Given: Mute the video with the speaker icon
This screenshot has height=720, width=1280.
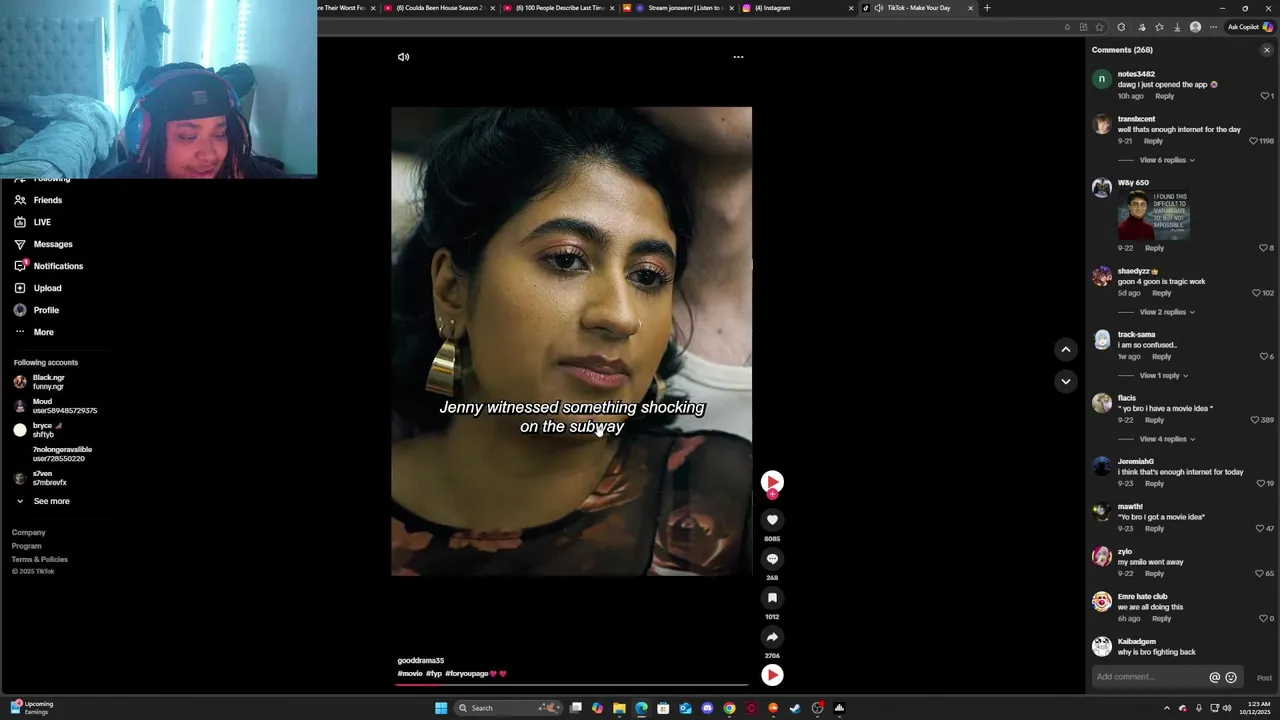Looking at the screenshot, I should 403,57.
